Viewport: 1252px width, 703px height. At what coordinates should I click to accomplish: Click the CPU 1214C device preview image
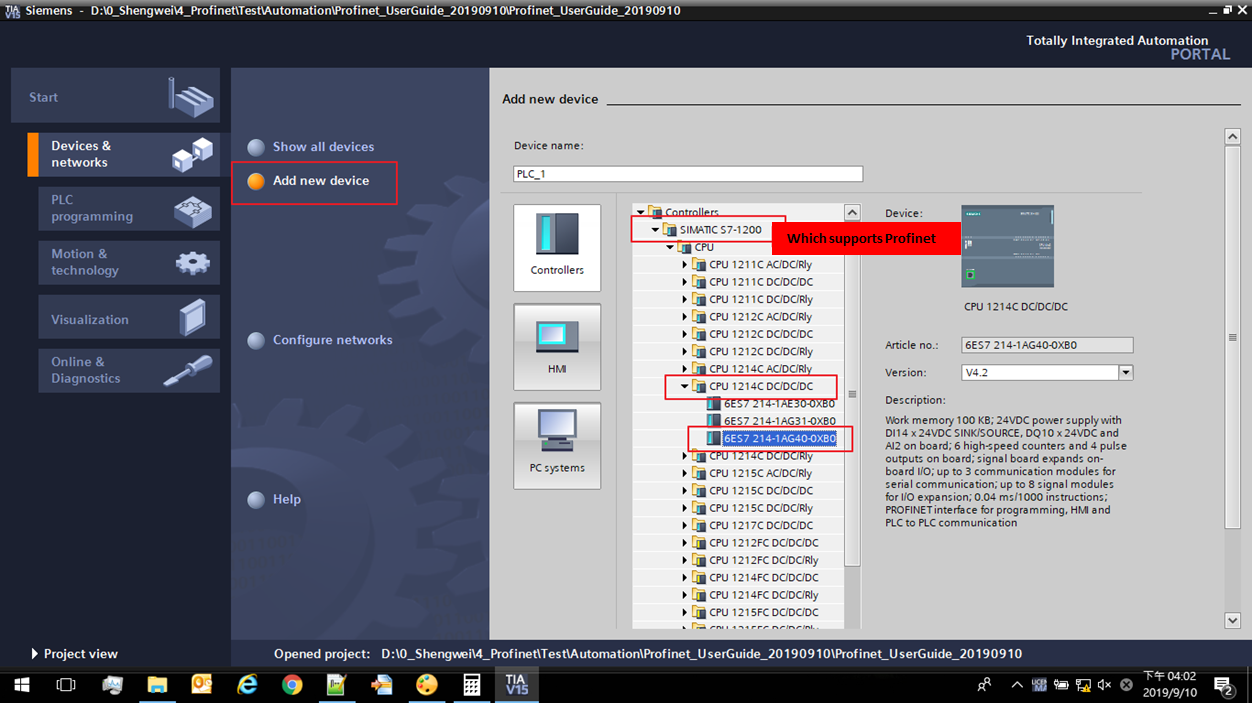pos(1007,246)
